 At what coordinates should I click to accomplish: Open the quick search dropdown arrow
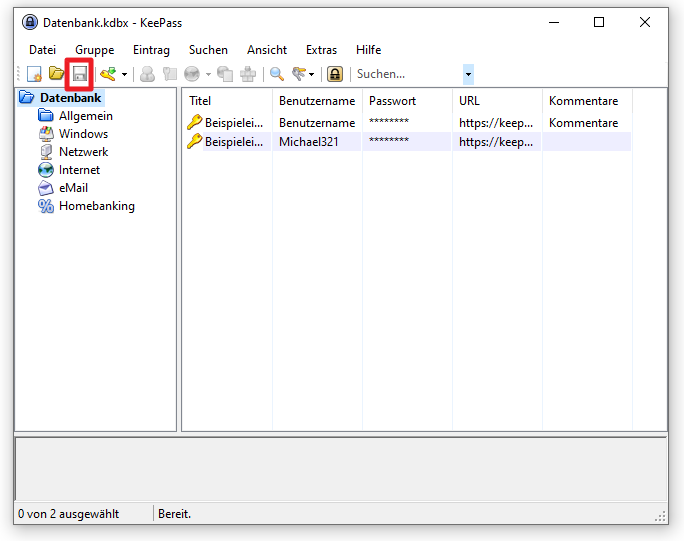(x=468, y=74)
